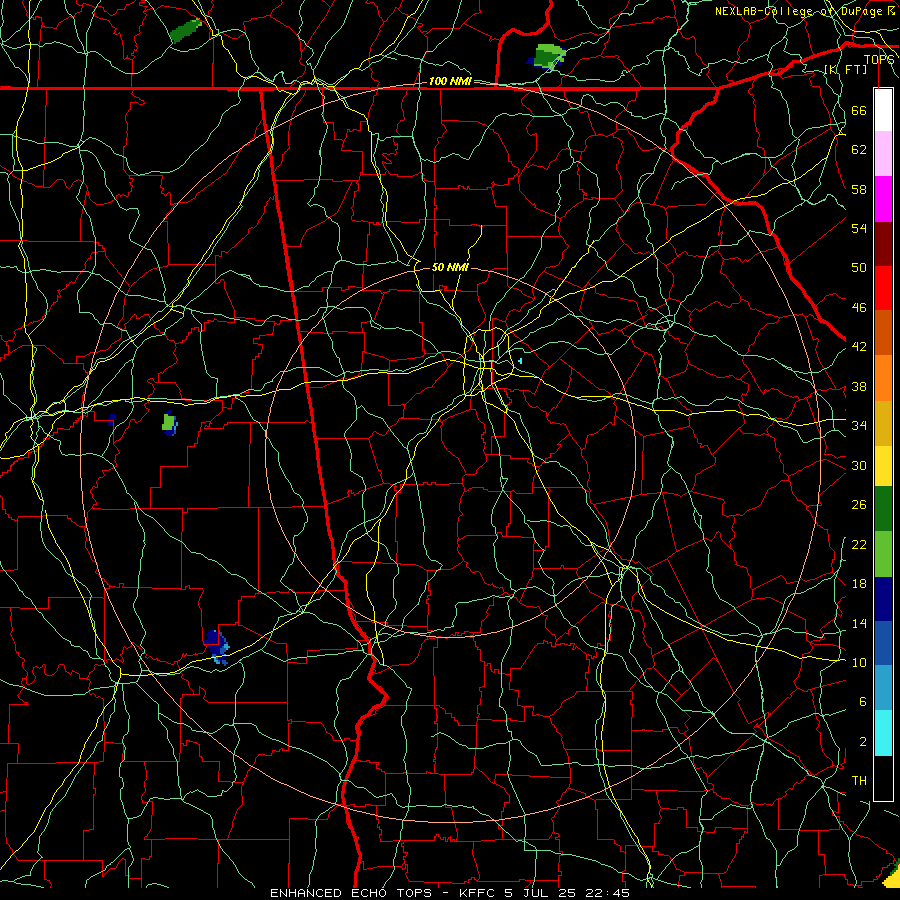Select the 46 legend scale value

pos(859,307)
